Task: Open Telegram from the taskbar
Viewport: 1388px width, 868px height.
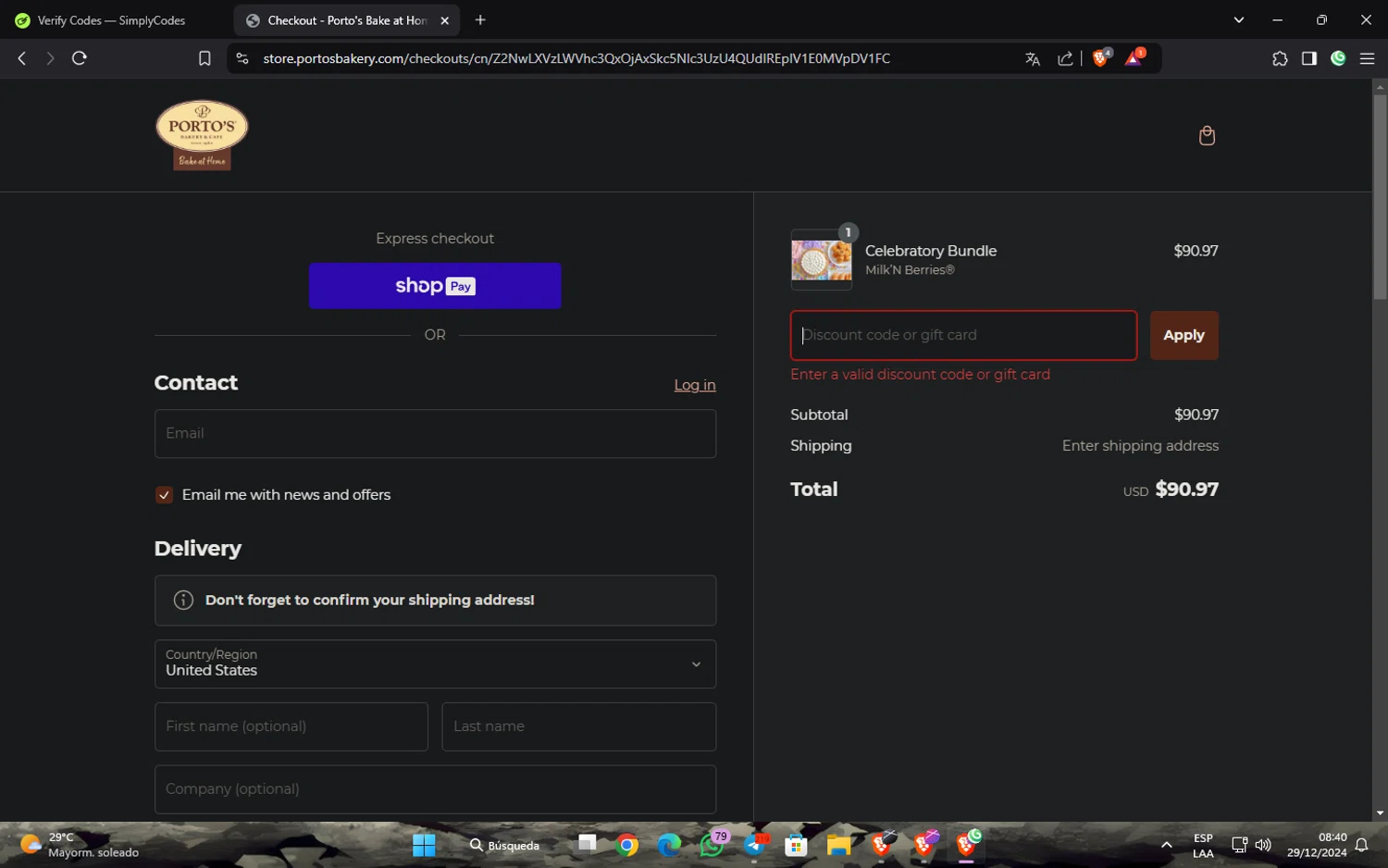Action: pyautogui.click(x=755, y=845)
